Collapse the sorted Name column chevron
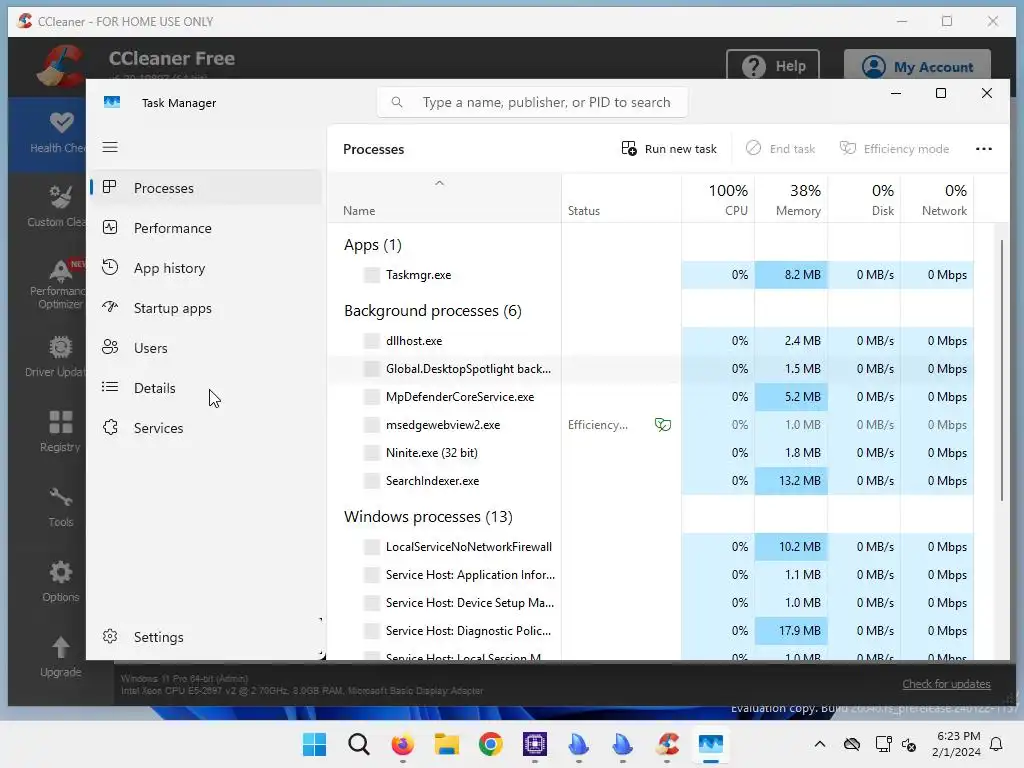Screen dimensions: 1024x768 pyautogui.click(x=440, y=184)
